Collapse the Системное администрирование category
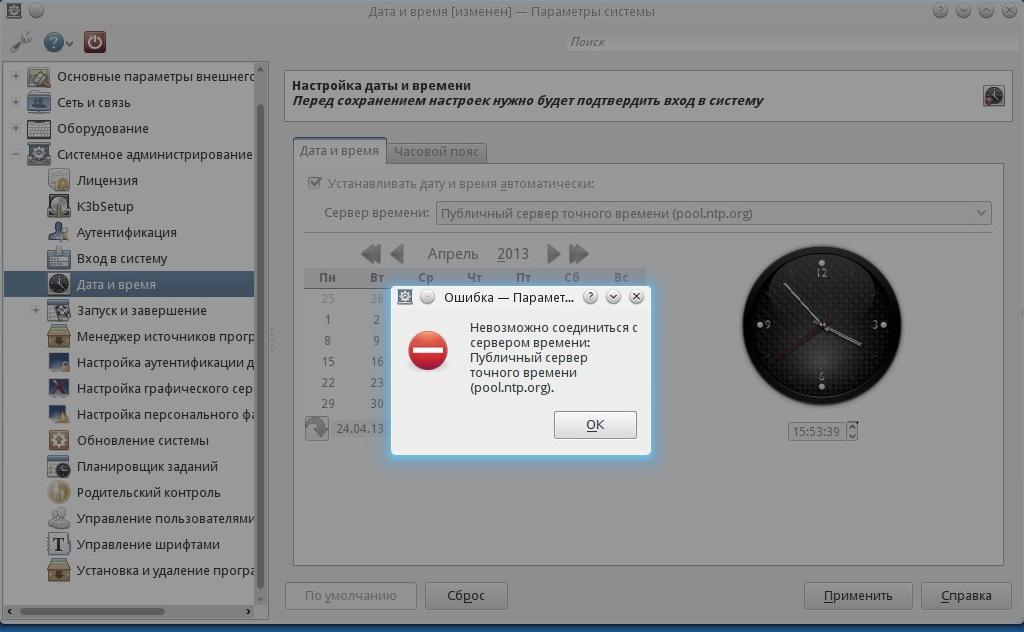1024x632 pixels. pos(16,154)
